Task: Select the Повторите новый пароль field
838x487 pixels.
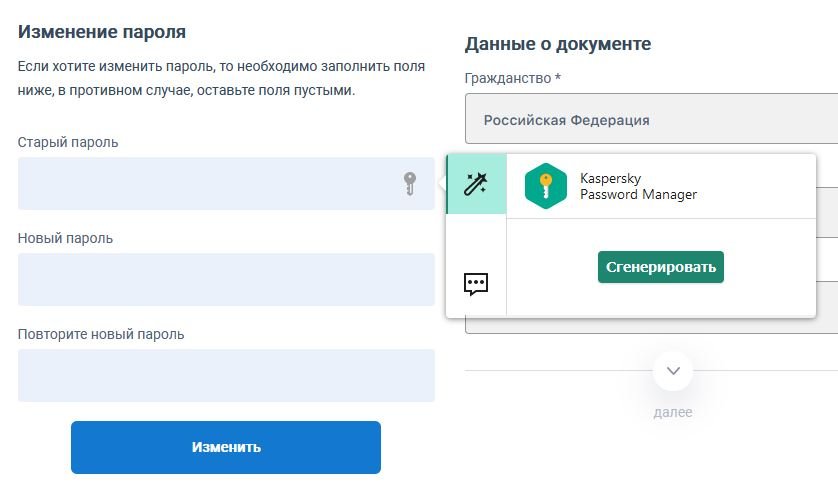Action: click(226, 375)
